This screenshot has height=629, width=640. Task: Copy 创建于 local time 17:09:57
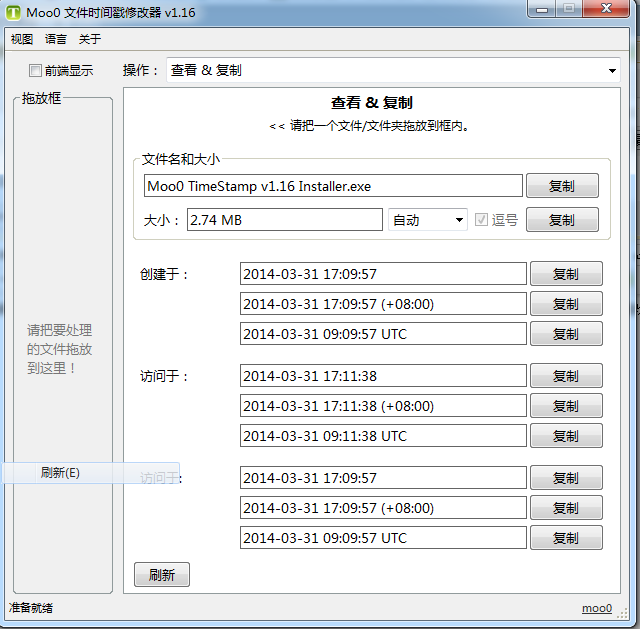tap(566, 274)
